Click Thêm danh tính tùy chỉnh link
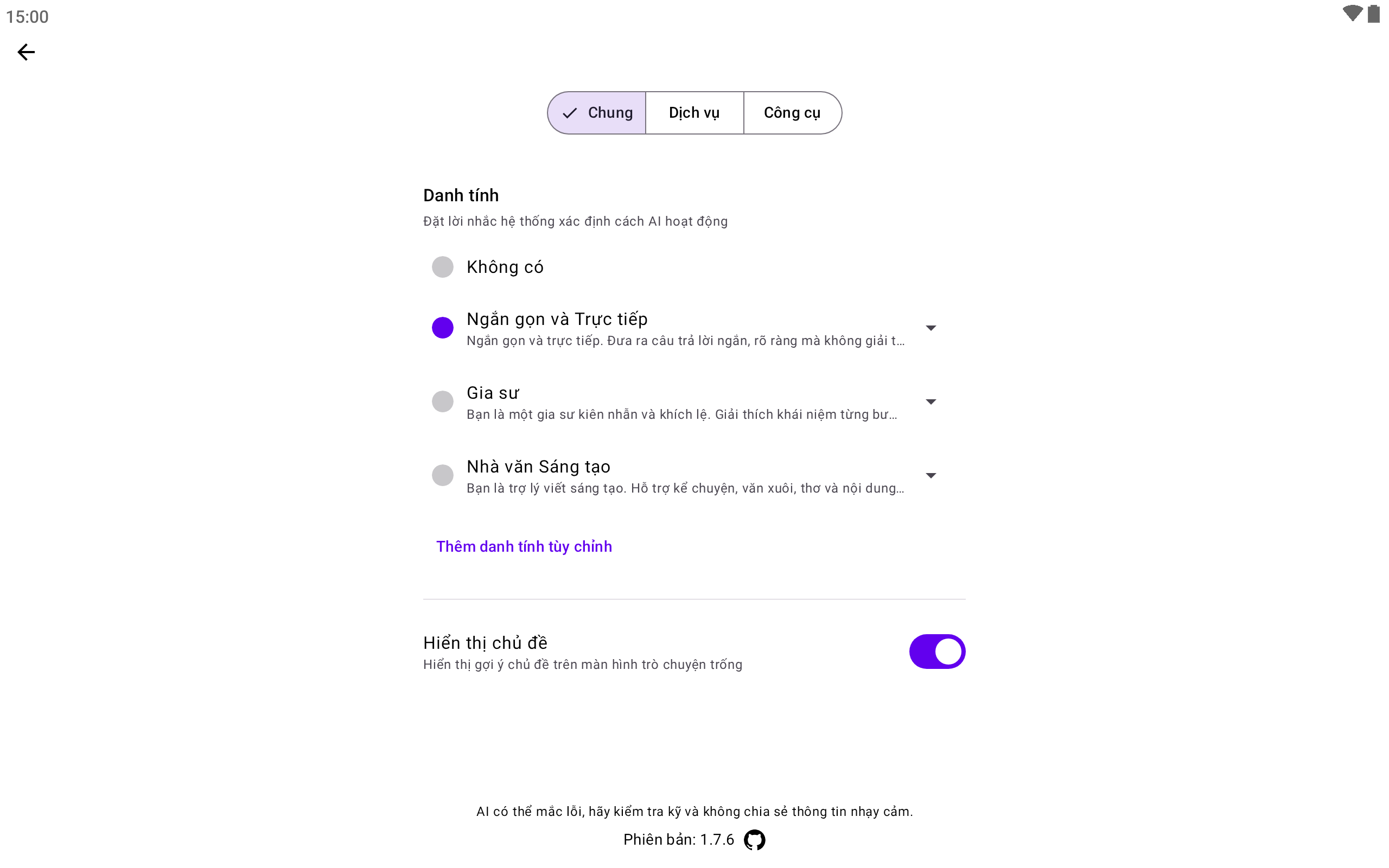 point(524,546)
